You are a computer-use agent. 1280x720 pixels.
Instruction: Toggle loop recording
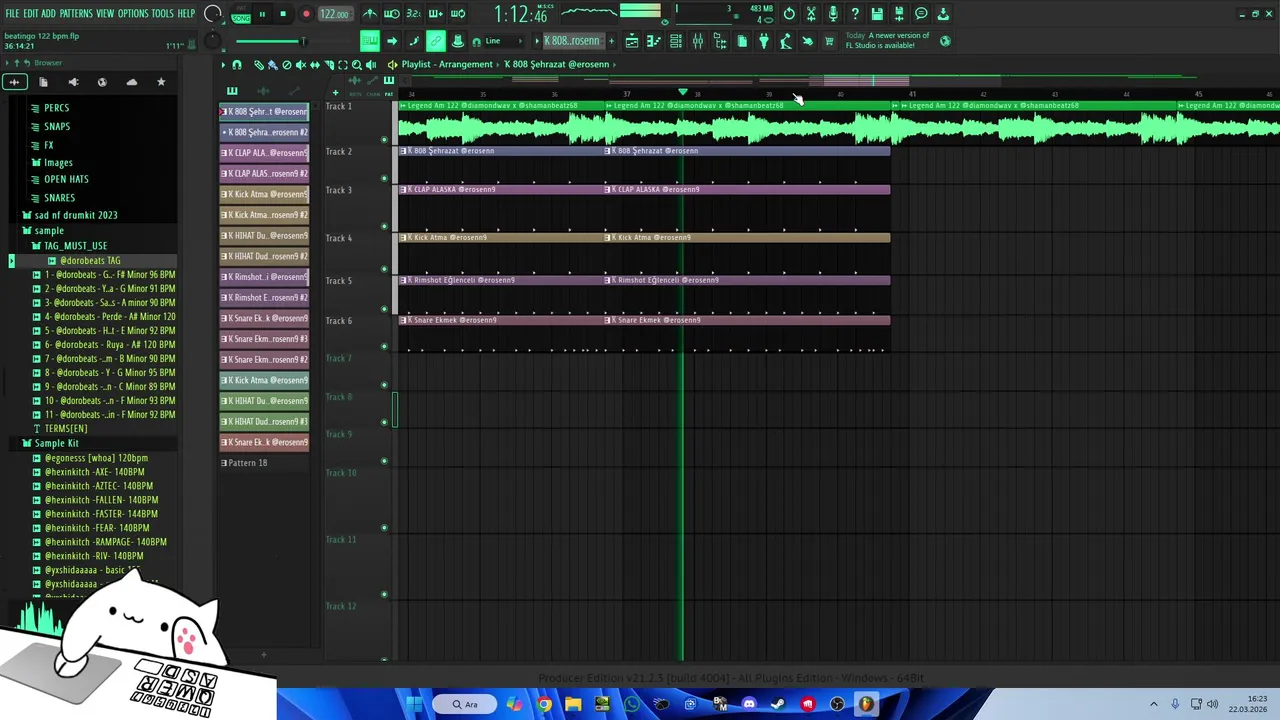pyautogui.click(x=457, y=13)
